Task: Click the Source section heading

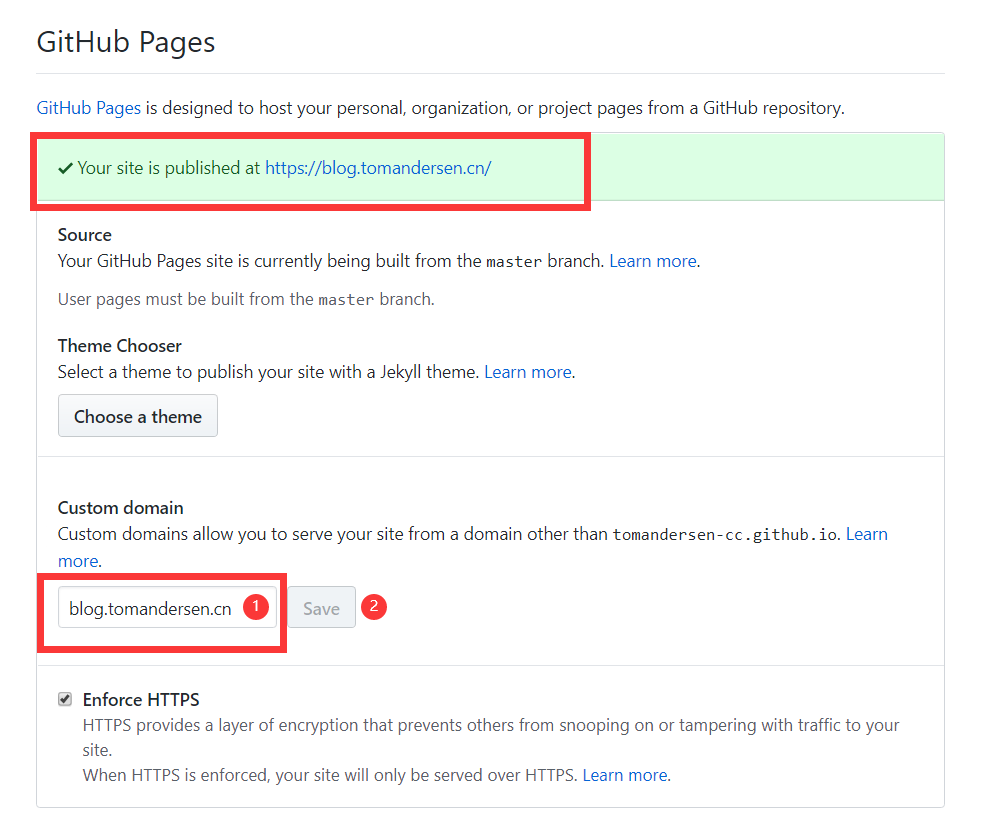Action: tap(85, 235)
